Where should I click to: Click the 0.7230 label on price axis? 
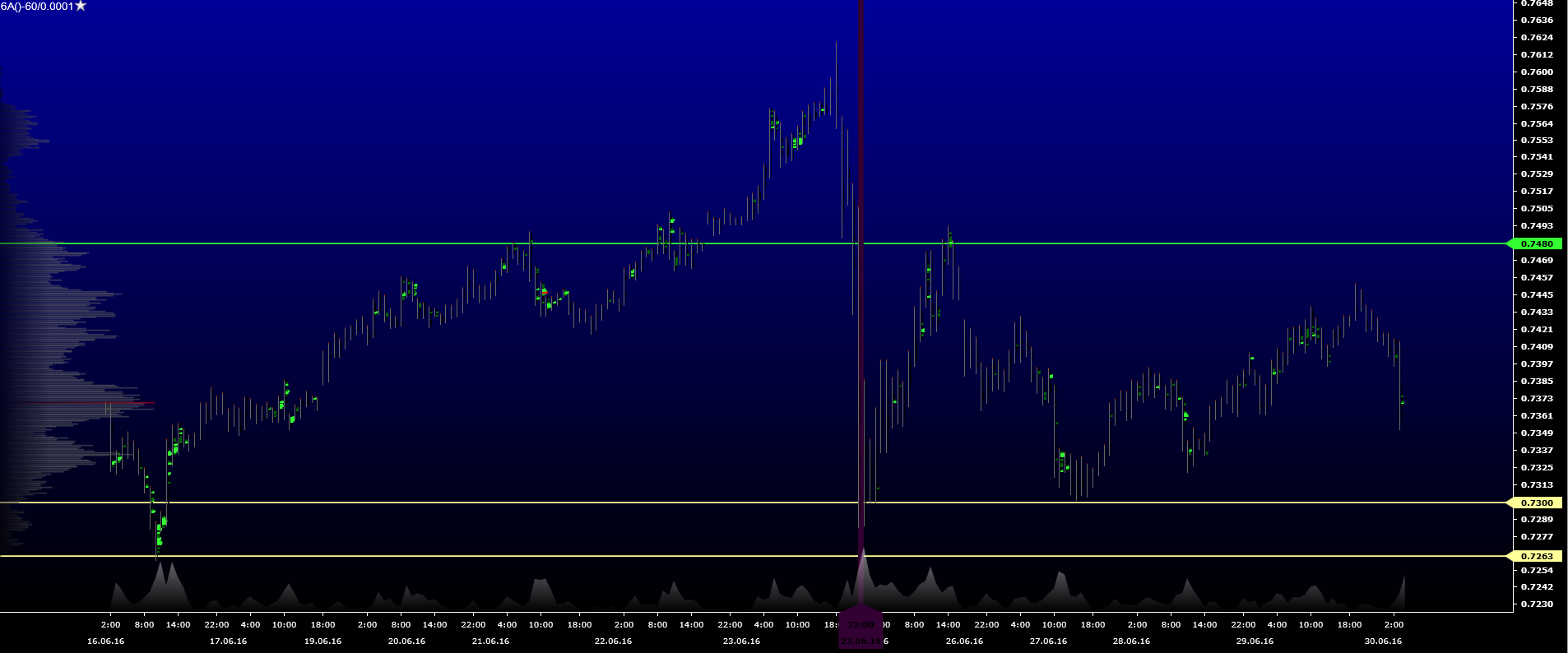tap(1537, 604)
